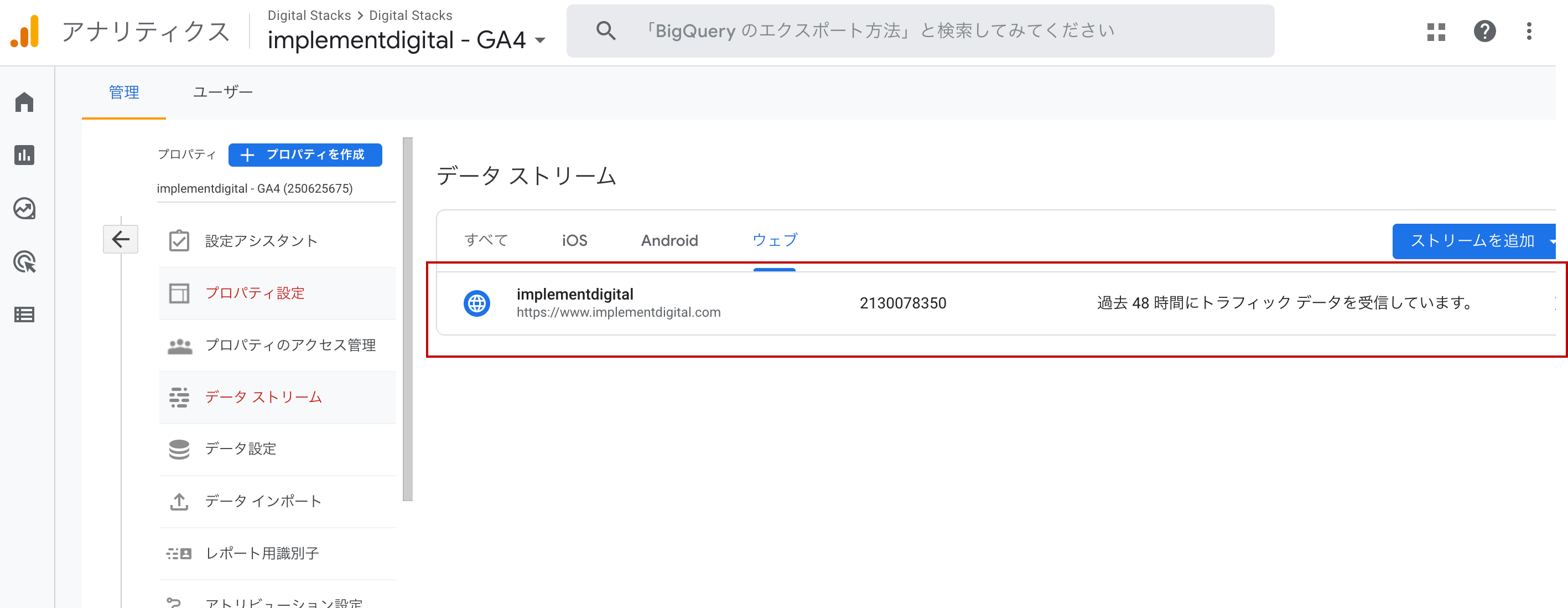
Task: Select the ウェブ stream filter tab
Action: [774, 241]
